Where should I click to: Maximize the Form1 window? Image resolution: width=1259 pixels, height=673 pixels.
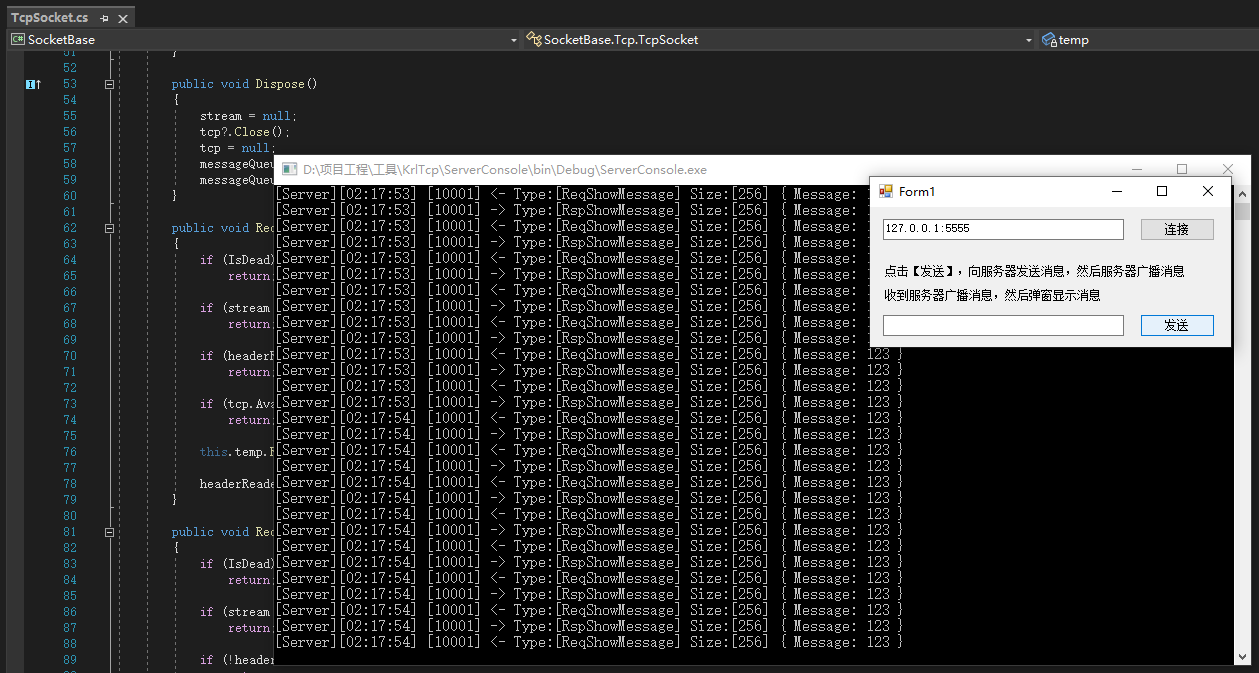(1161, 191)
